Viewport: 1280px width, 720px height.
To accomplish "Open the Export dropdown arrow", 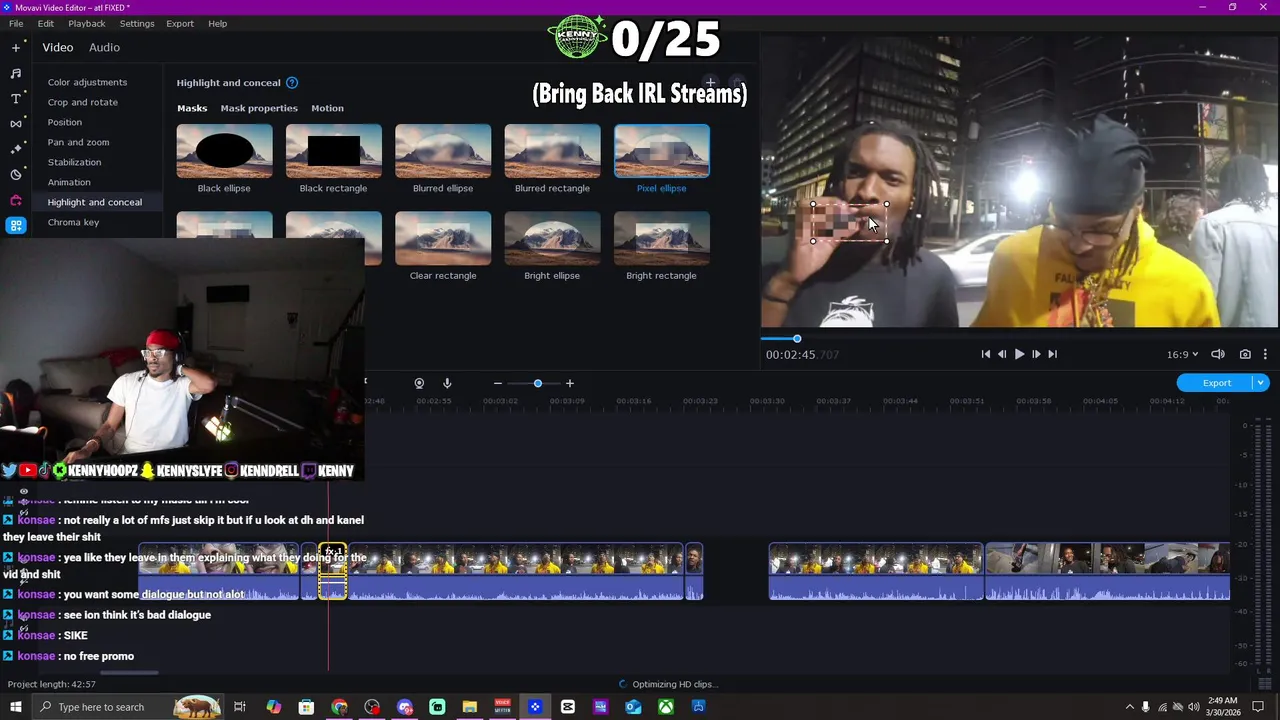I will (1261, 383).
